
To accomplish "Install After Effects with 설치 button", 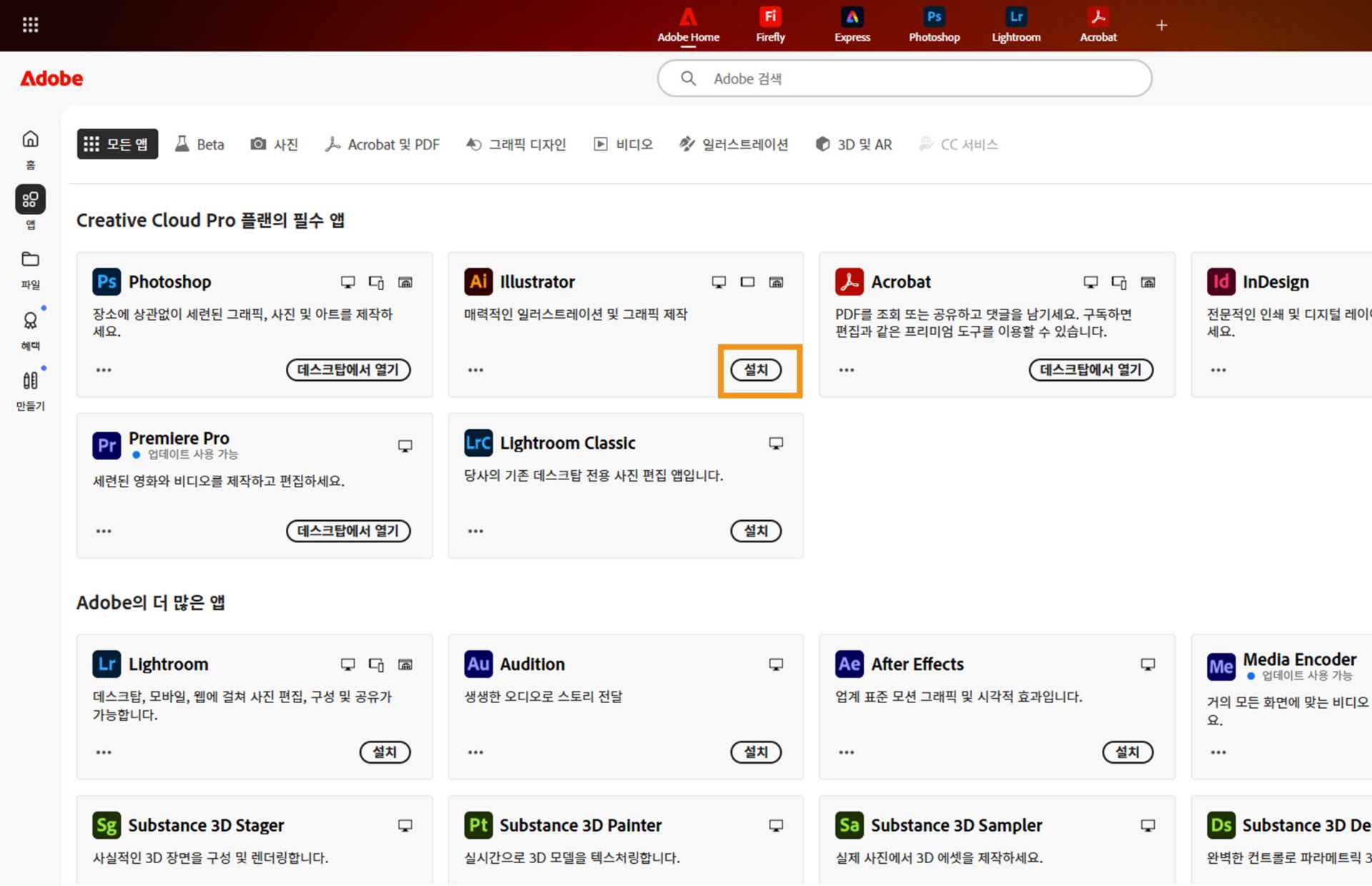I will click(1127, 752).
